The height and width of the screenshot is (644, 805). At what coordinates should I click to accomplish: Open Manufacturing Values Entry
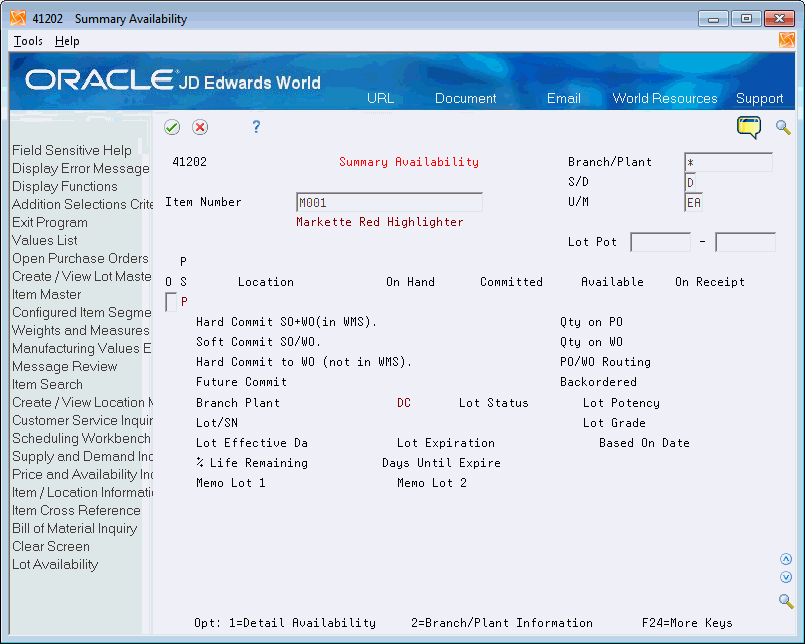tap(82, 348)
